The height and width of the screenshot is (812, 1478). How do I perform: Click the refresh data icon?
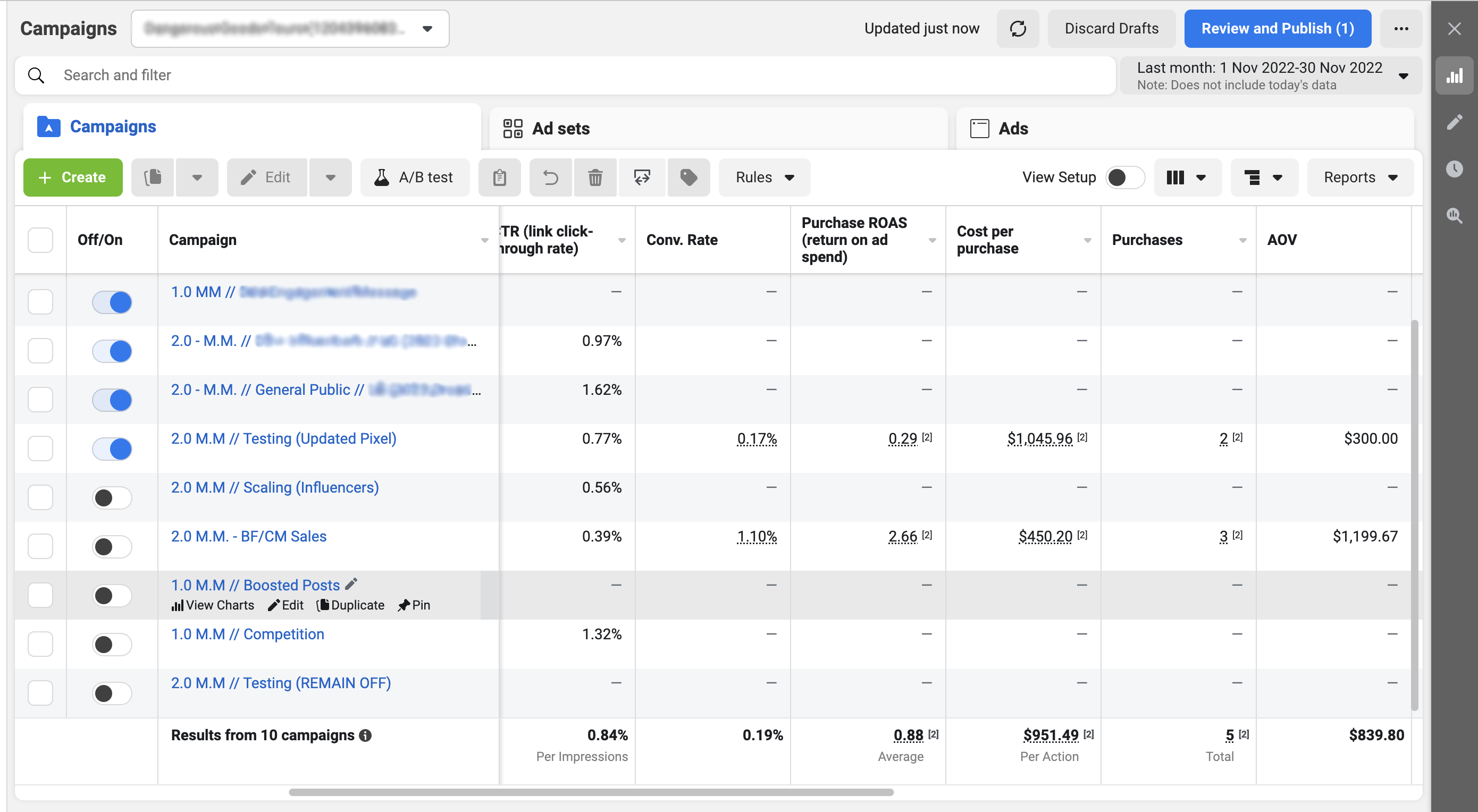(x=1017, y=29)
